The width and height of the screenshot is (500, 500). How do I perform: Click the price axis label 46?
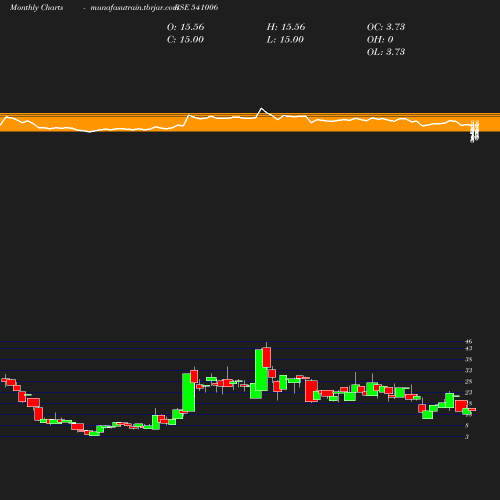click(x=469, y=341)
